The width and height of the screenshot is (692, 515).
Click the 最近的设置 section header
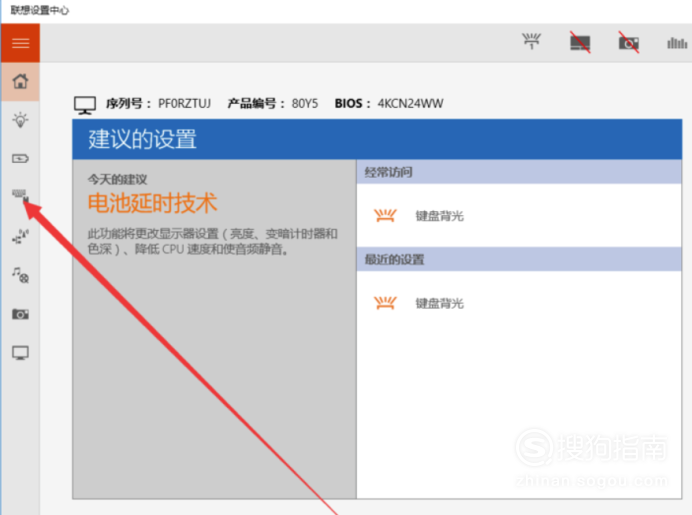click(x=519, y=259)
